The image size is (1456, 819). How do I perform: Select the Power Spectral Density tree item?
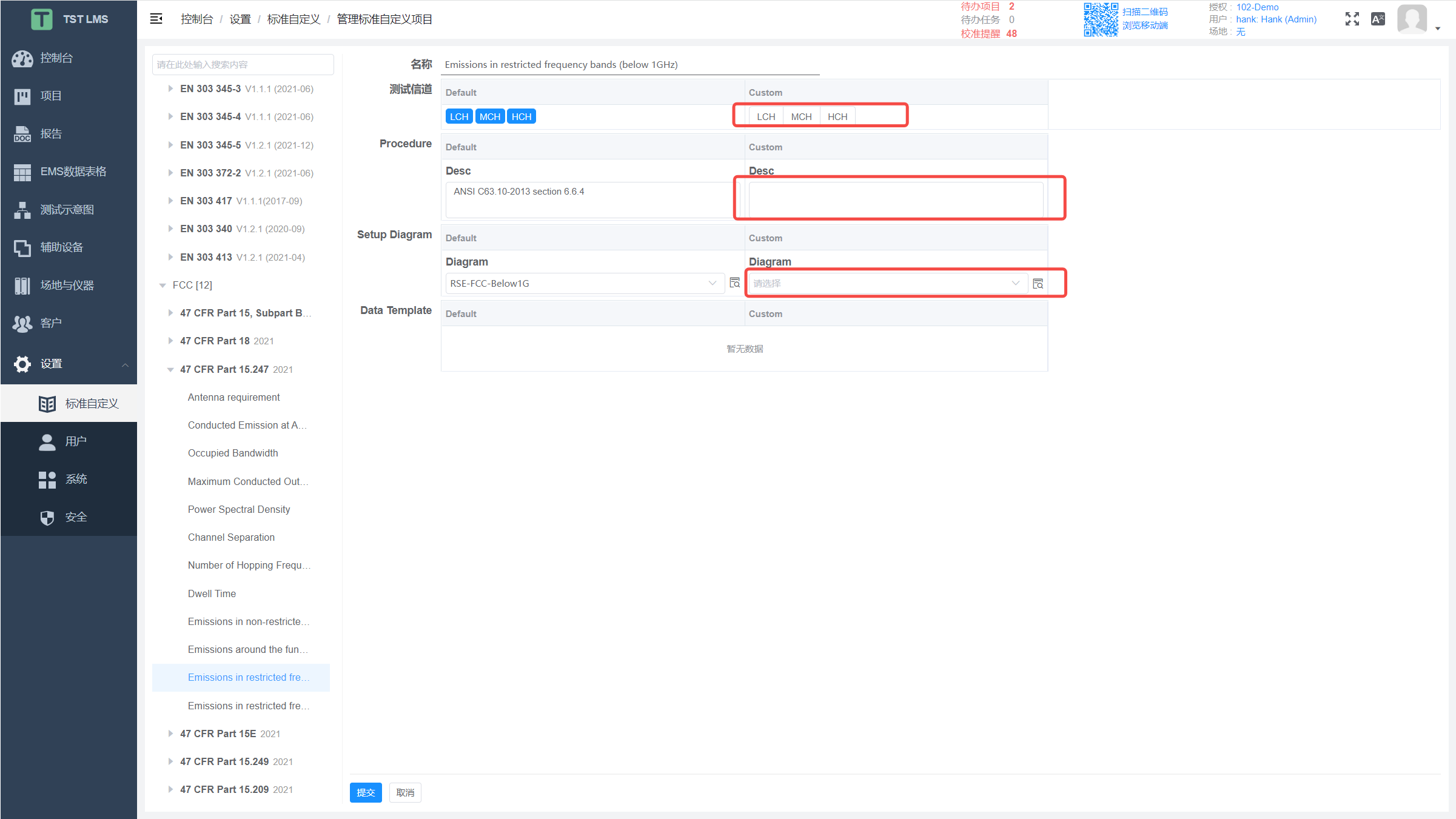point(239,509)
